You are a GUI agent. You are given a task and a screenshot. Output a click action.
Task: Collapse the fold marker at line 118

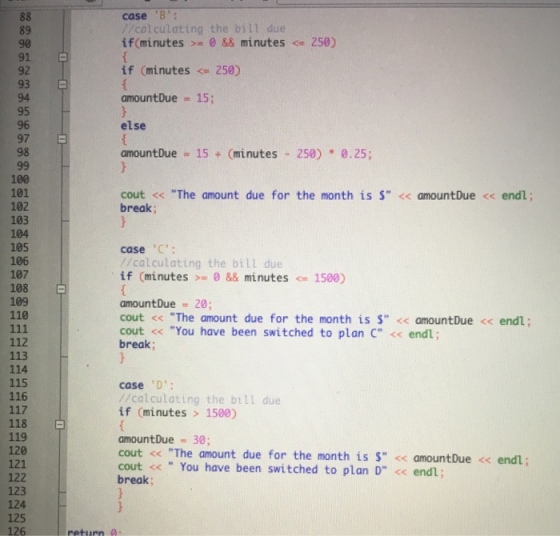(x=60, y=425)
